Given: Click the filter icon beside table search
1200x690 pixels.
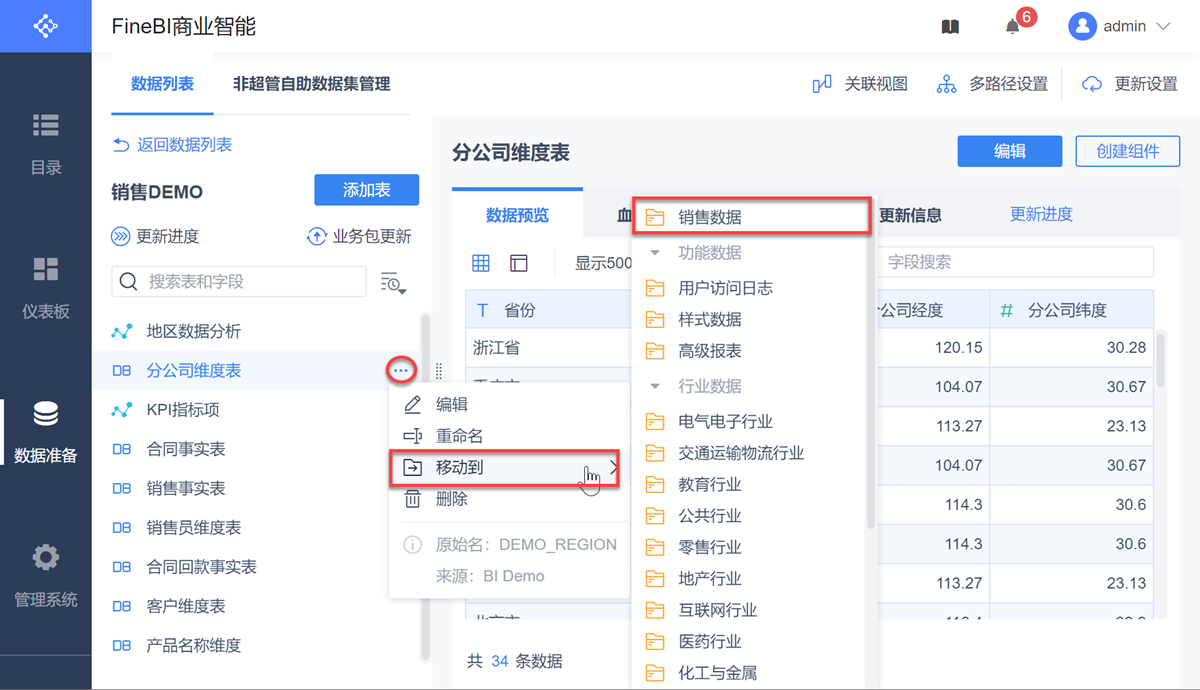Looking at the screenshot, I should click(393, 283).
